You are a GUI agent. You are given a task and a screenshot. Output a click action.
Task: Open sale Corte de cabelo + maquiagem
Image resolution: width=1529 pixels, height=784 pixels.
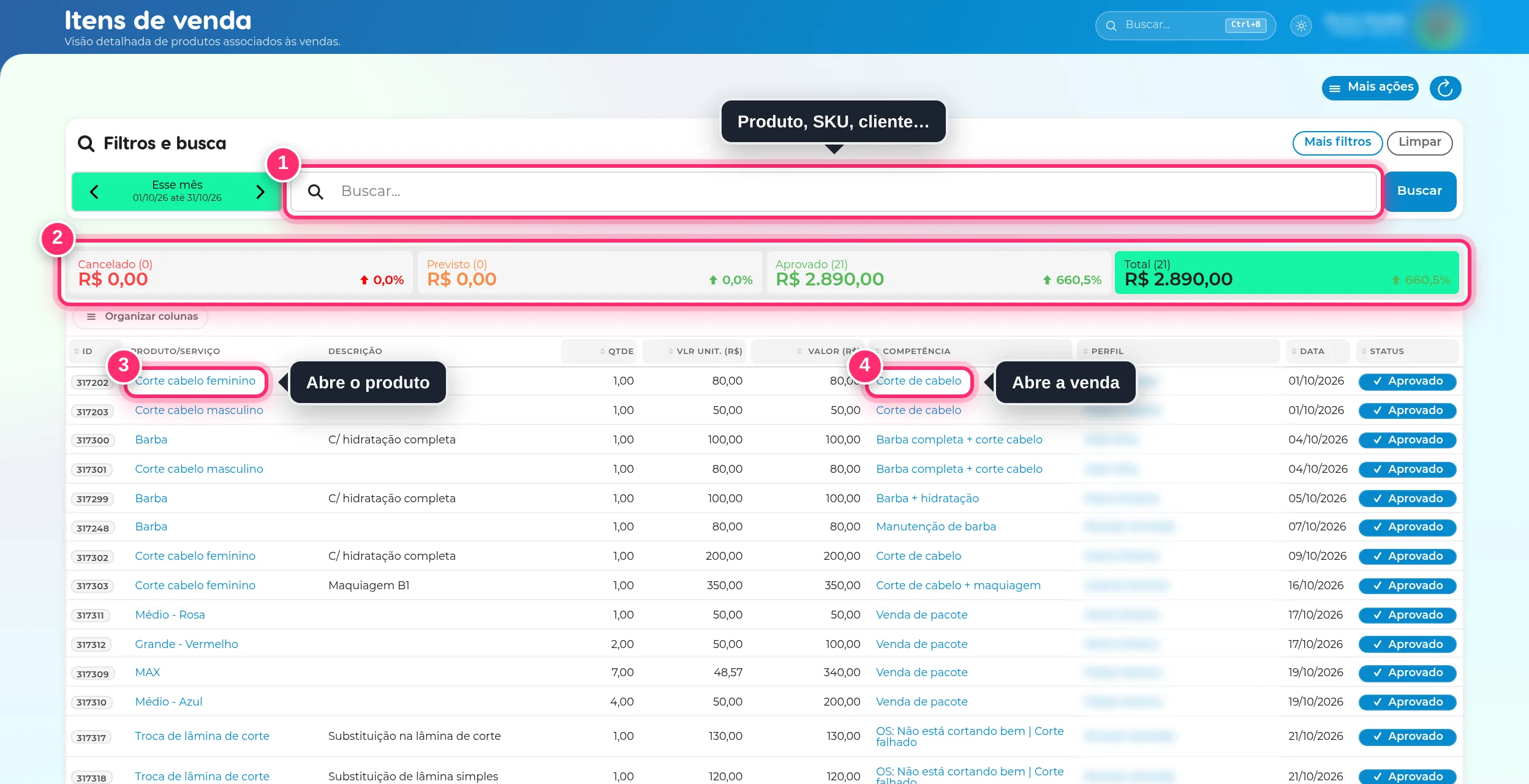tap(958, 586)
